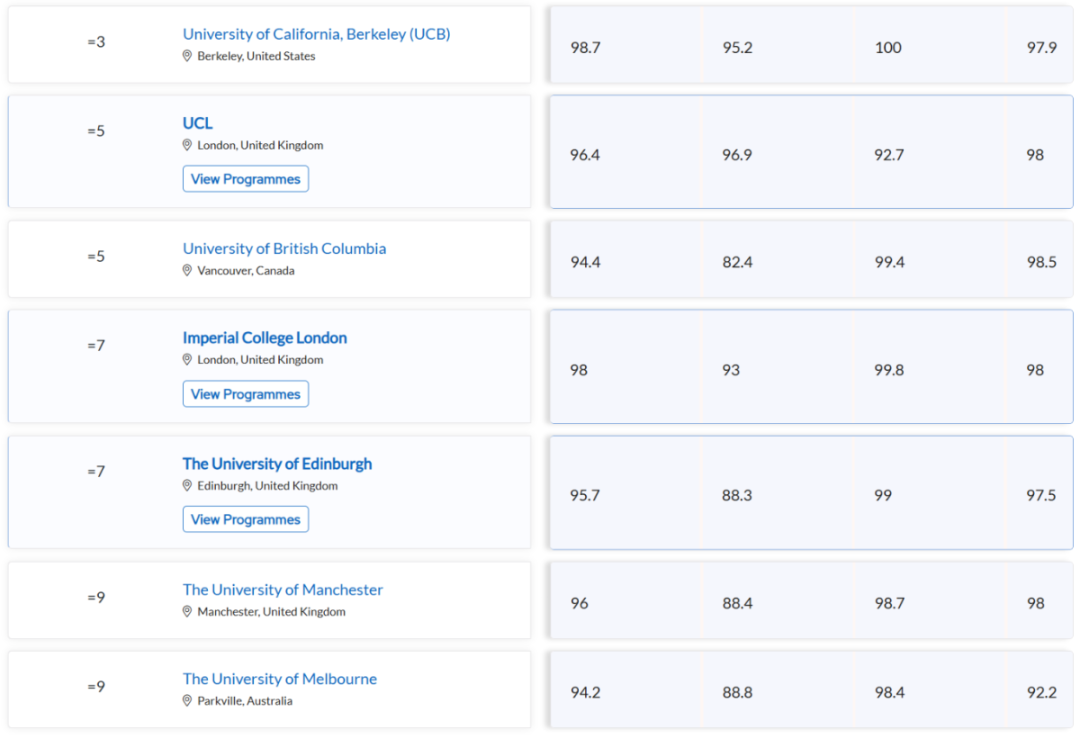1080x739 pixels.
Task: Select the 82.4 score for British Columbia
Action: point(737,262)
